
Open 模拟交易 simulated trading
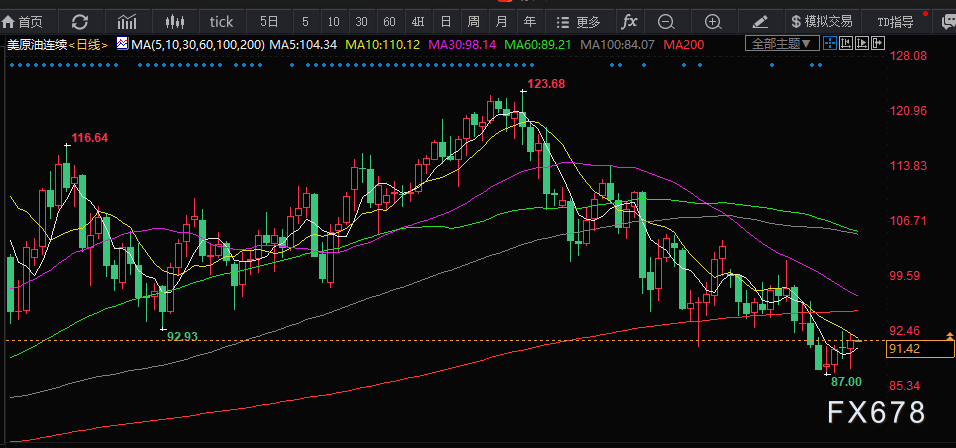click(821, 22)
